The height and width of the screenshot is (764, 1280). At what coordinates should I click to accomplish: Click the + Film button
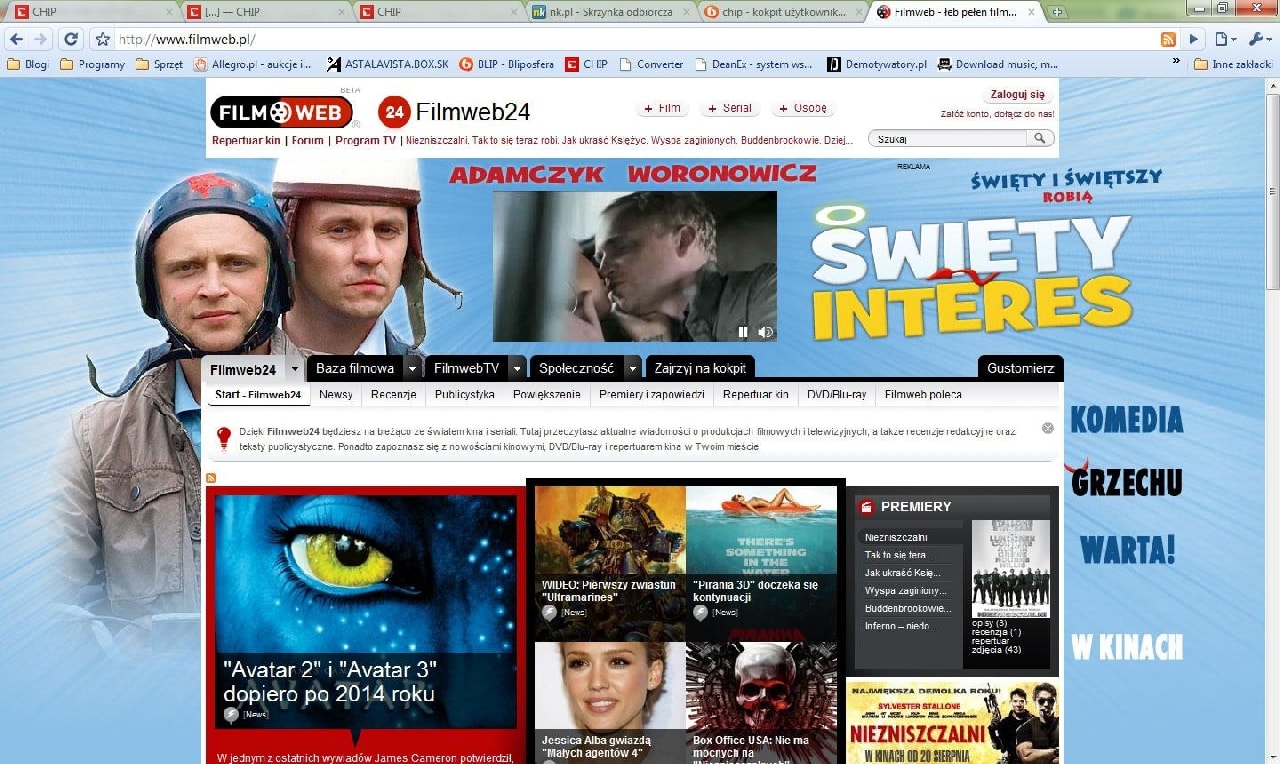(x=662, y=108)
